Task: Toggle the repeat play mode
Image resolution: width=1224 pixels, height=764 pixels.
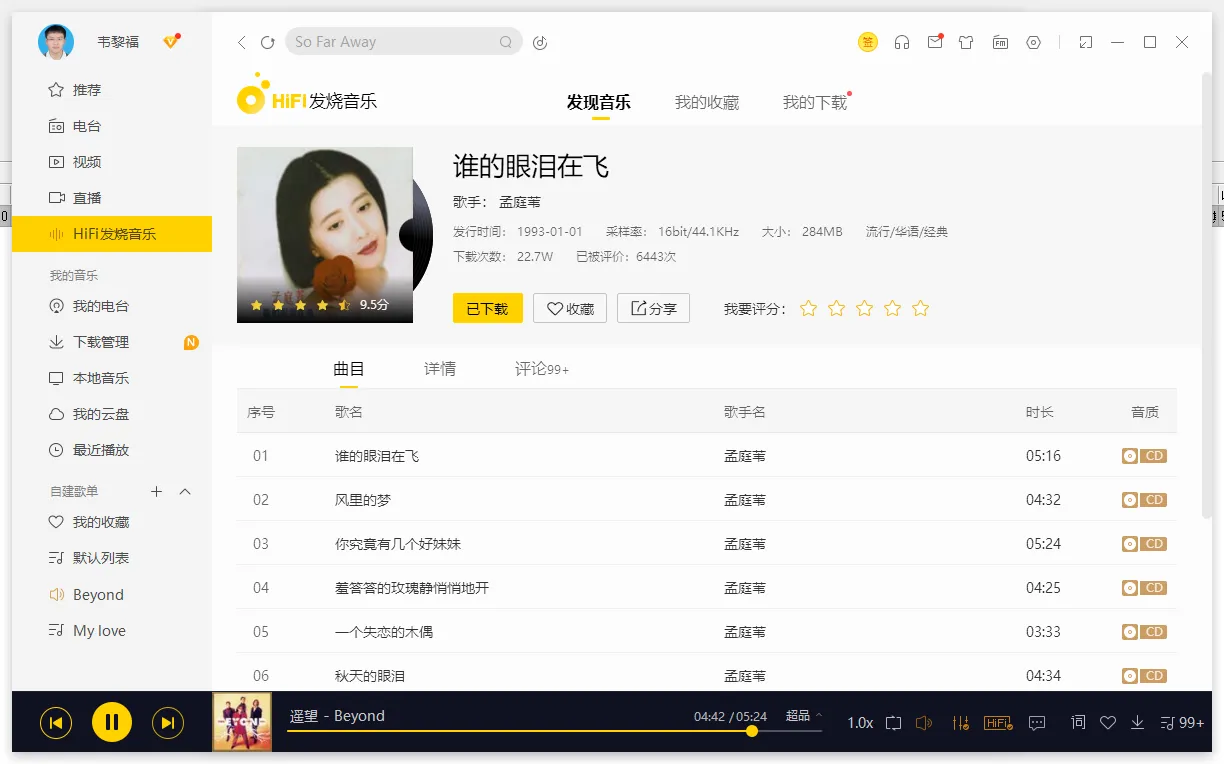Action: point(891,722)
